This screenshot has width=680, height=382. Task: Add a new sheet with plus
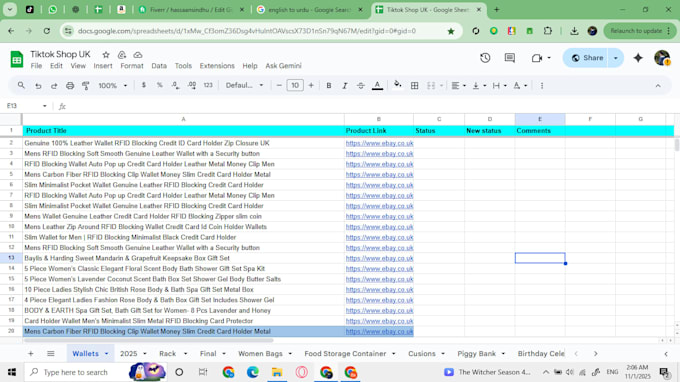pyautogui.click(x=30, y=354)
